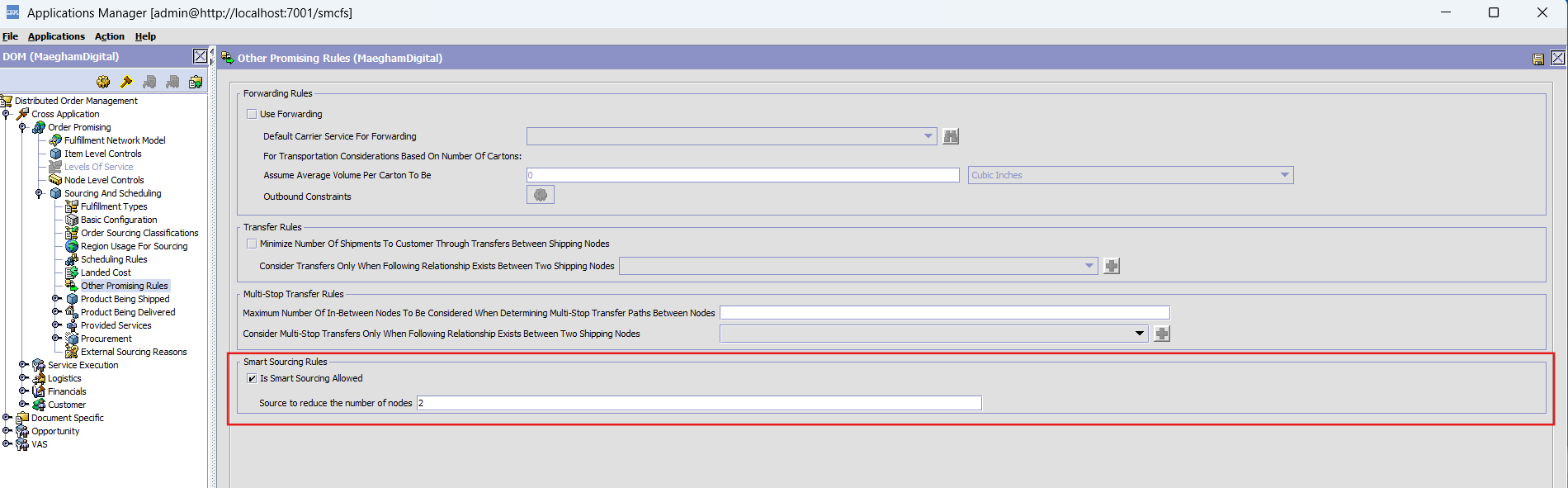Click the Maximum In-Between Nodes input field
This screenshot has width=1568, height=488.
943,313
